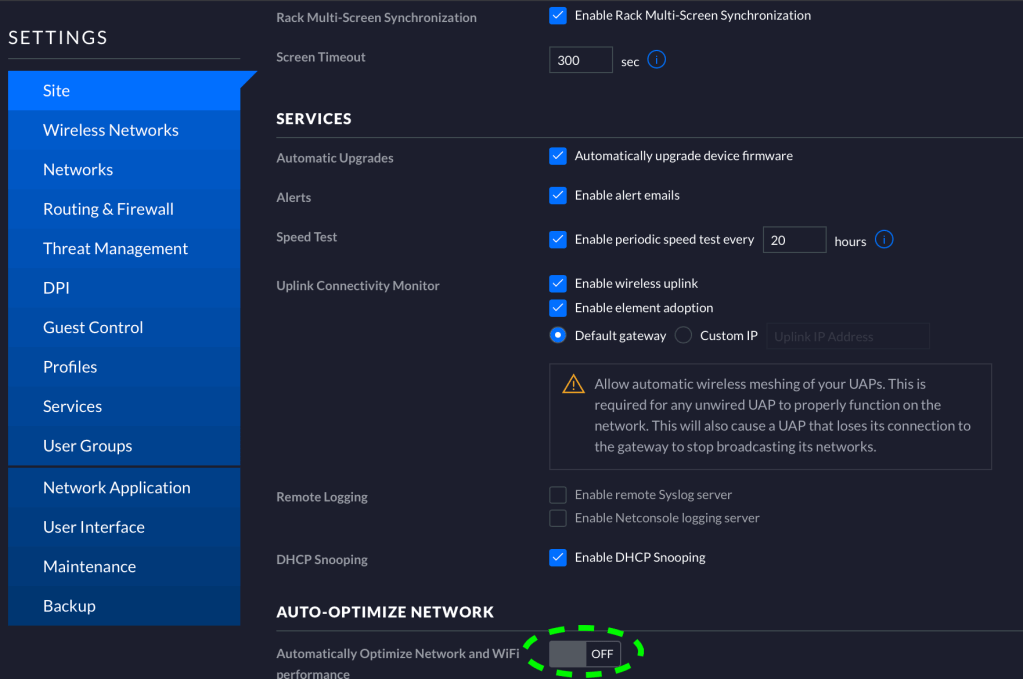The image size is (1023, 679).
Task: Check Enable remote Syslog server
Action: coord(558,495)
